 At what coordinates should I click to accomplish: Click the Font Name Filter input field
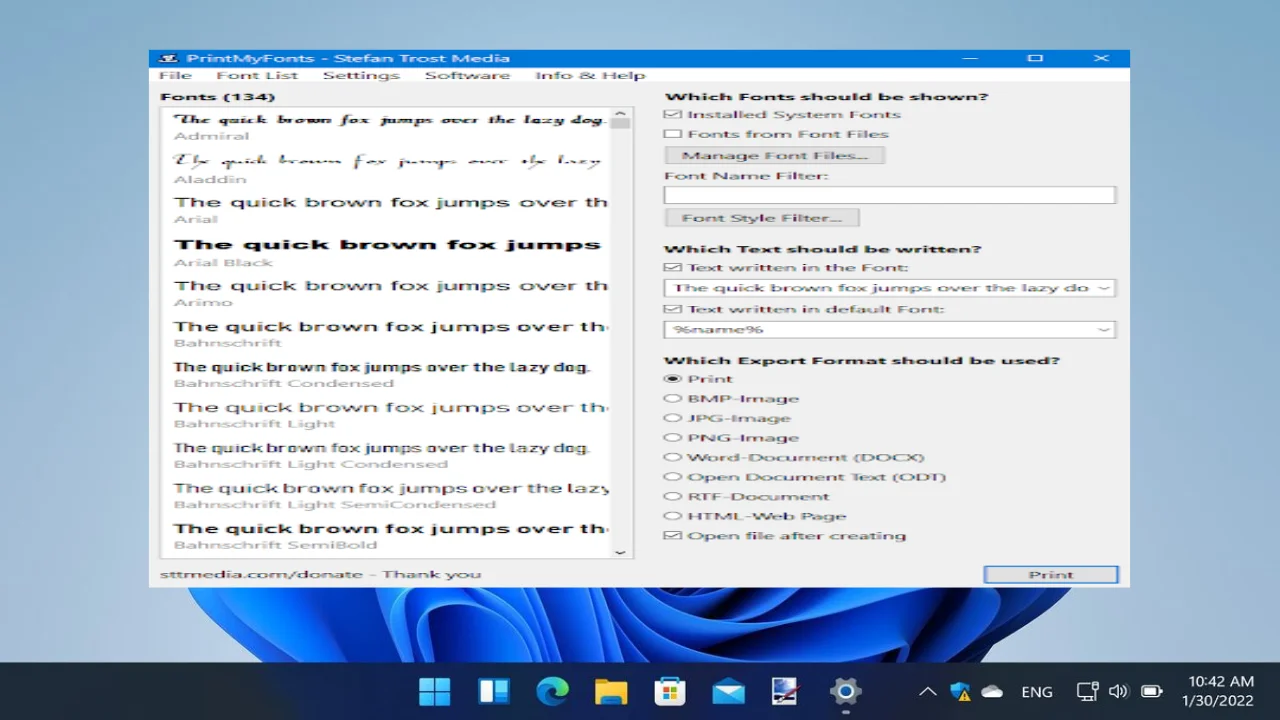[890, 195]
